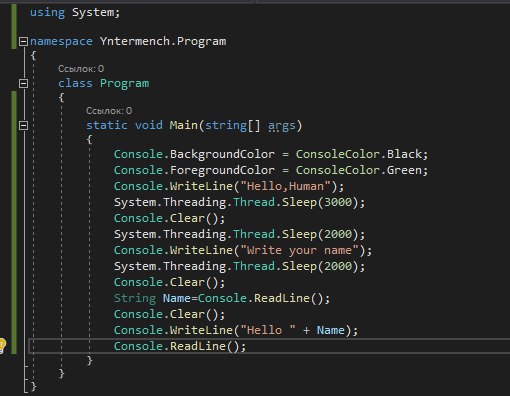Click the first Console.Clear() line
The height and width of the screenshot is (396, 510).
[x=170, y=218]
